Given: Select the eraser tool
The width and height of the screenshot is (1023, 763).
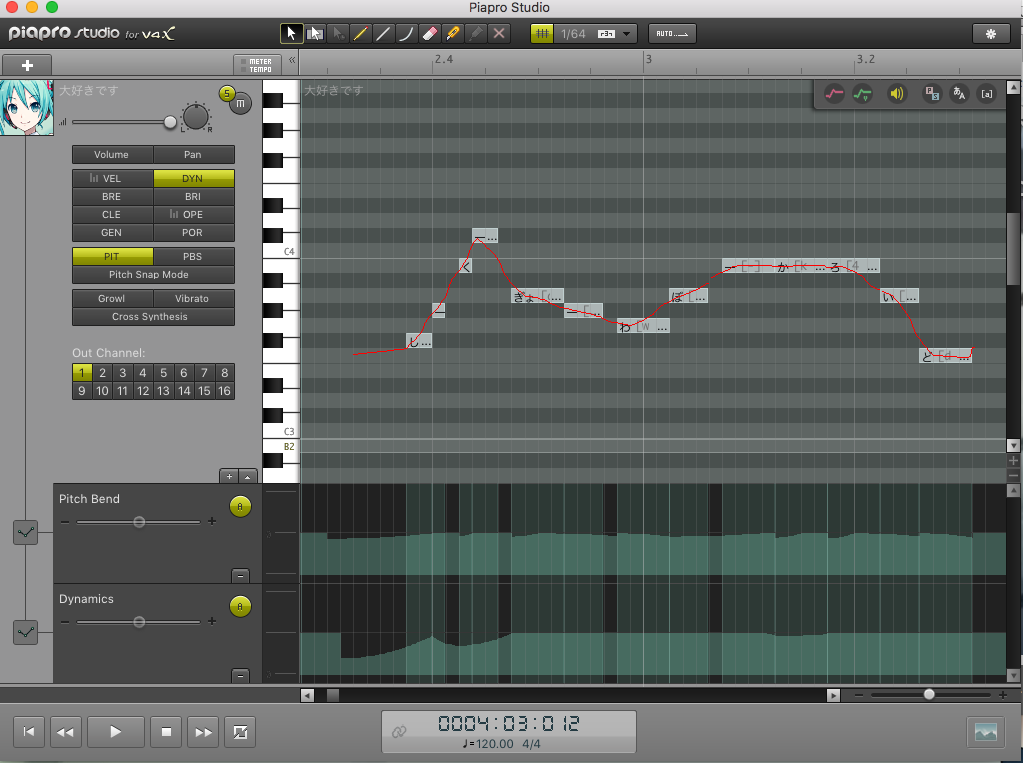Looking at the screenshot, I should coord(429,33).
